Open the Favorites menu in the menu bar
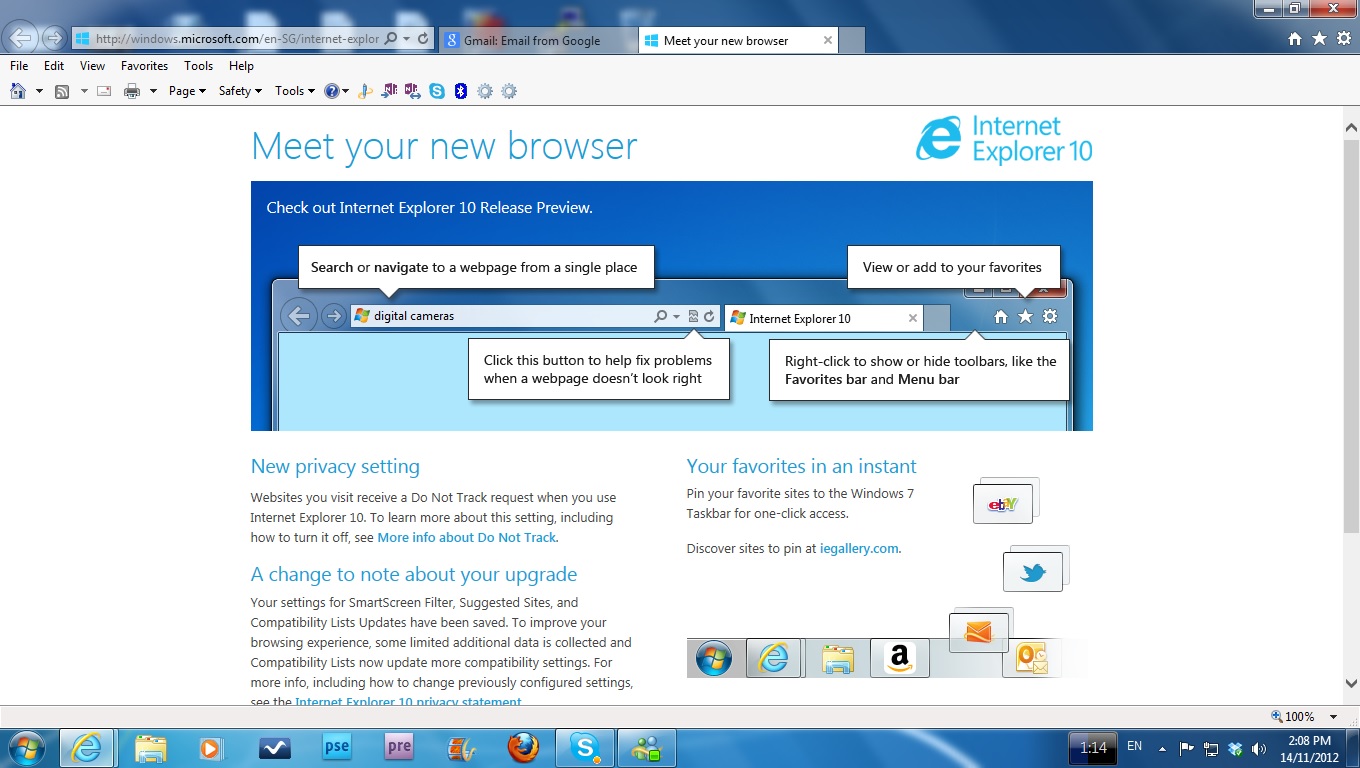 pyautogui.click(x=145, y=66)
